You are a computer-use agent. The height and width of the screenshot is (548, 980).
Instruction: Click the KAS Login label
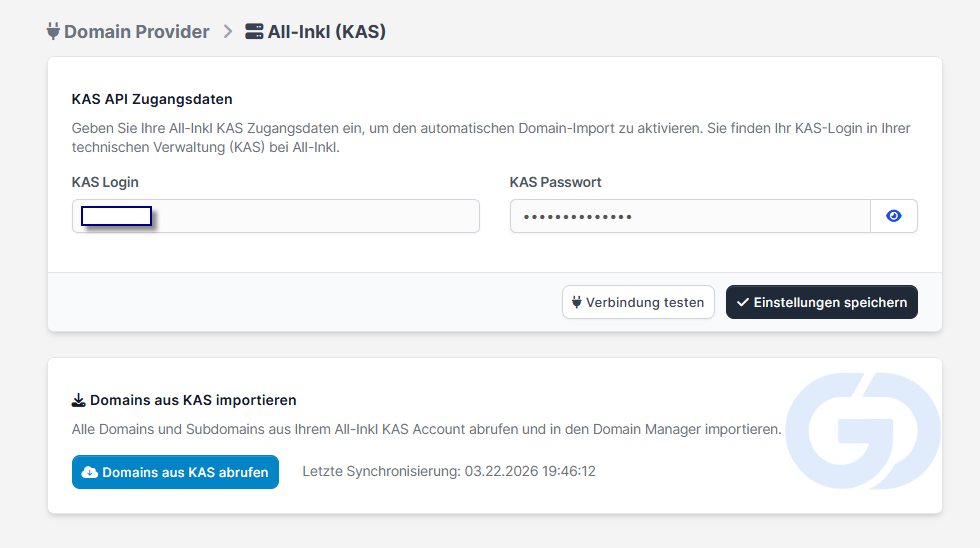(105, 182)
